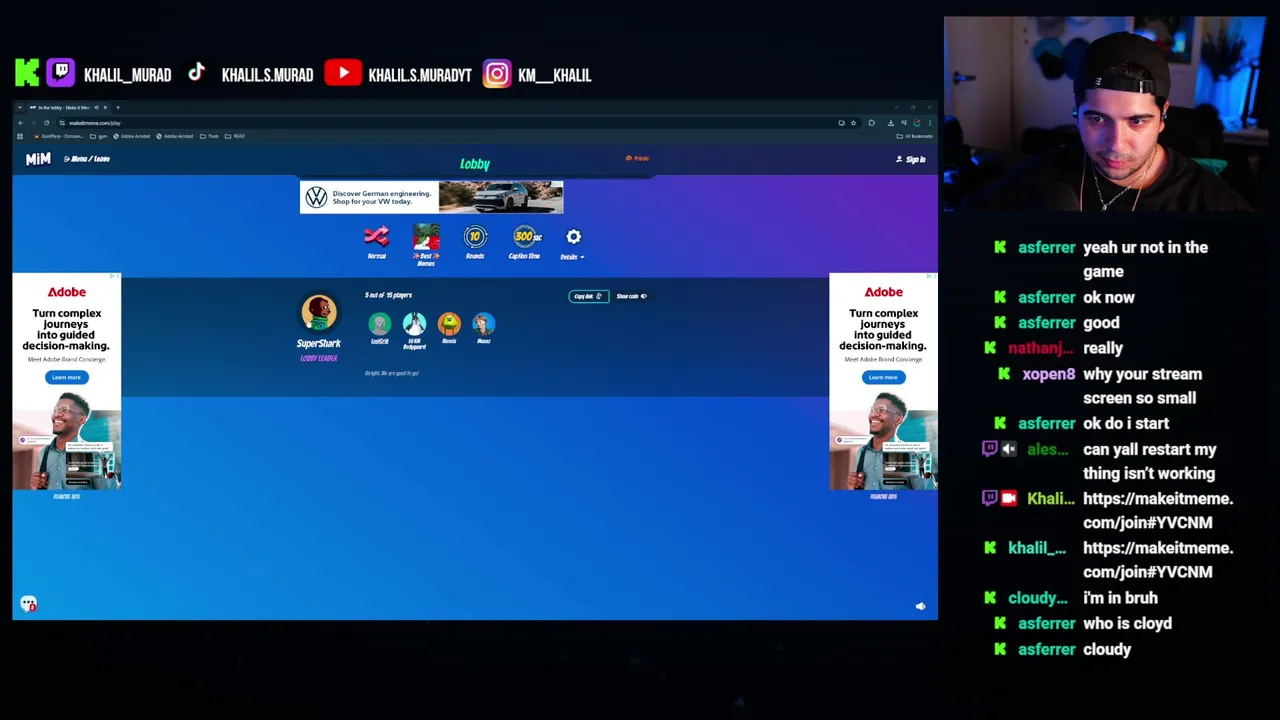Image resolution: width=1280 pixels, height=720 pixels.
Task: Select the Bodyguard penguin player avatar
Action: coord(414,324)
